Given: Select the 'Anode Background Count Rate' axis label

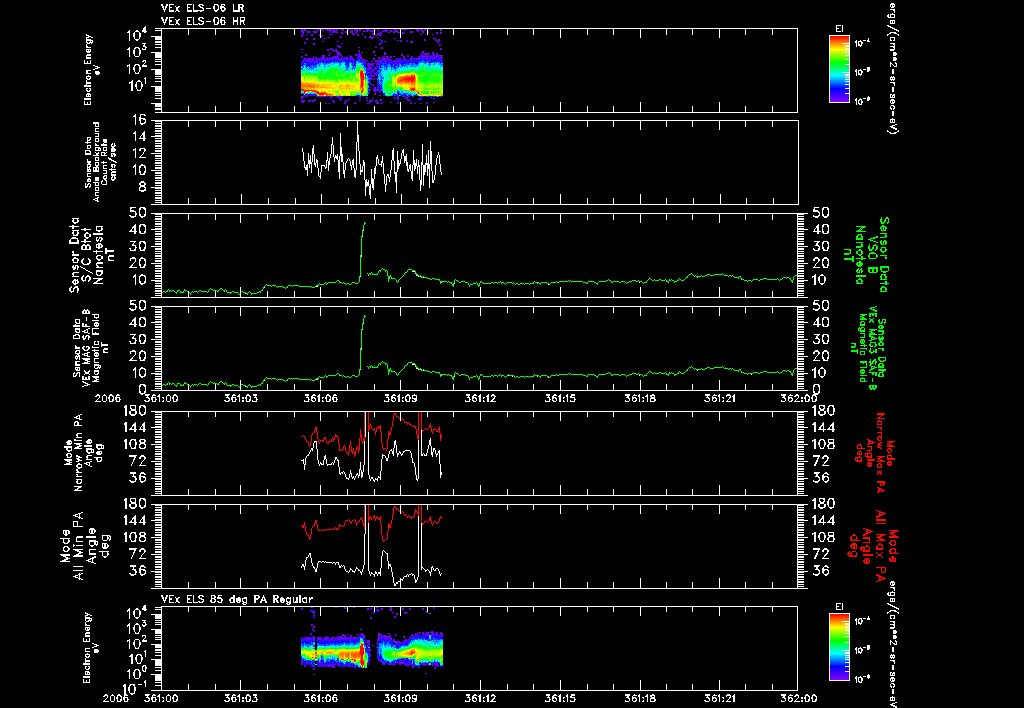Looking at the screenshot, I should [100, 162].
